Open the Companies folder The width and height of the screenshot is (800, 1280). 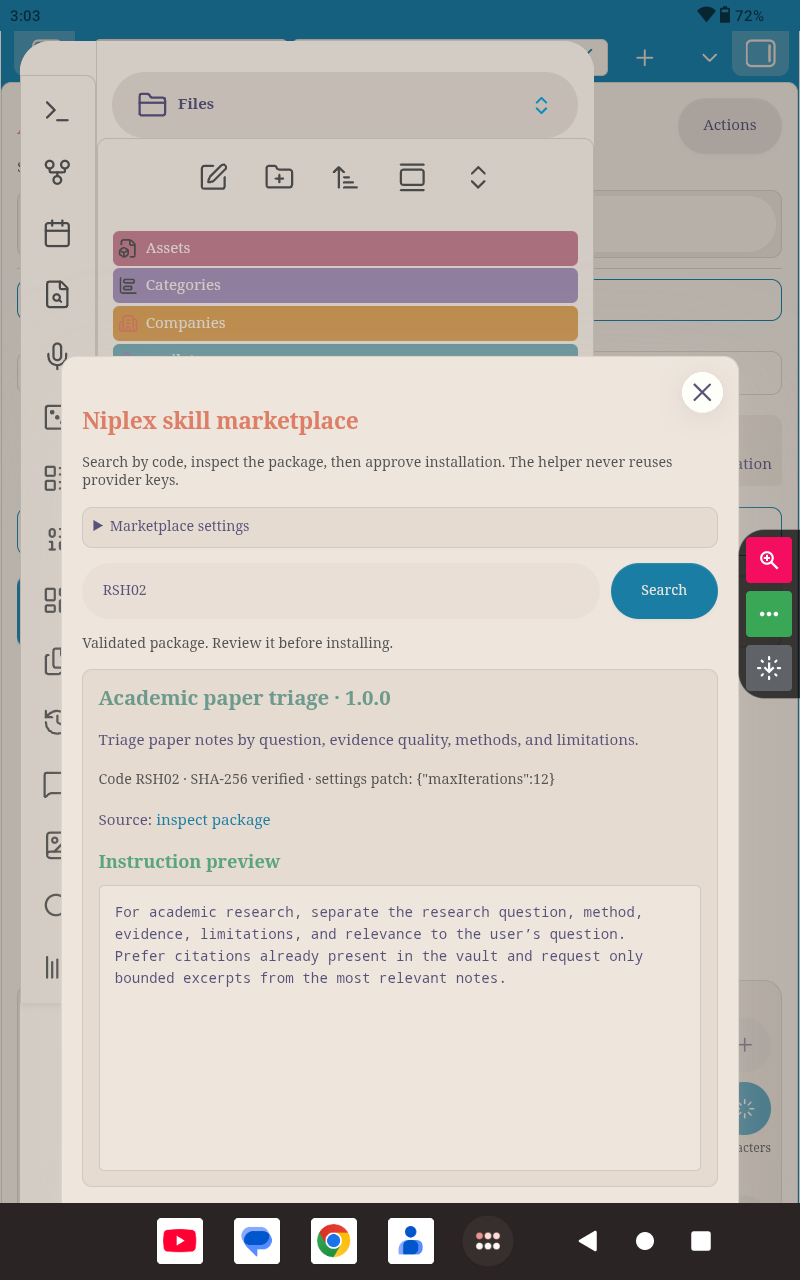(x=345, y=323)
